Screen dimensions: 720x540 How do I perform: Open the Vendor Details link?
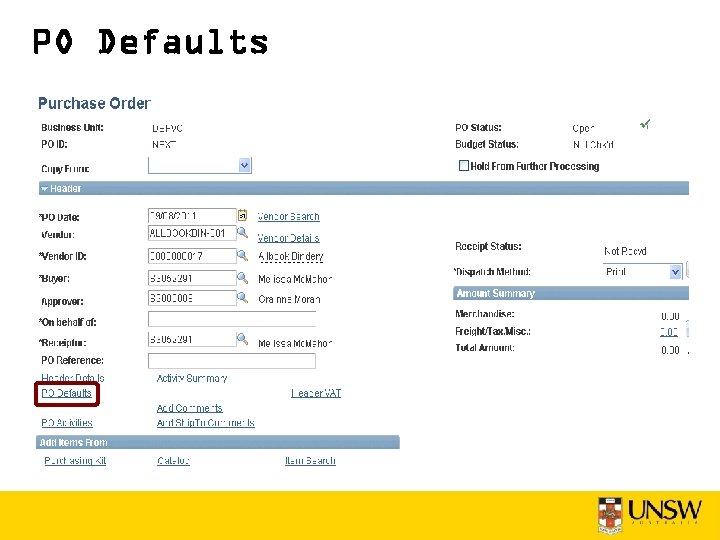(x=288, y=238)
